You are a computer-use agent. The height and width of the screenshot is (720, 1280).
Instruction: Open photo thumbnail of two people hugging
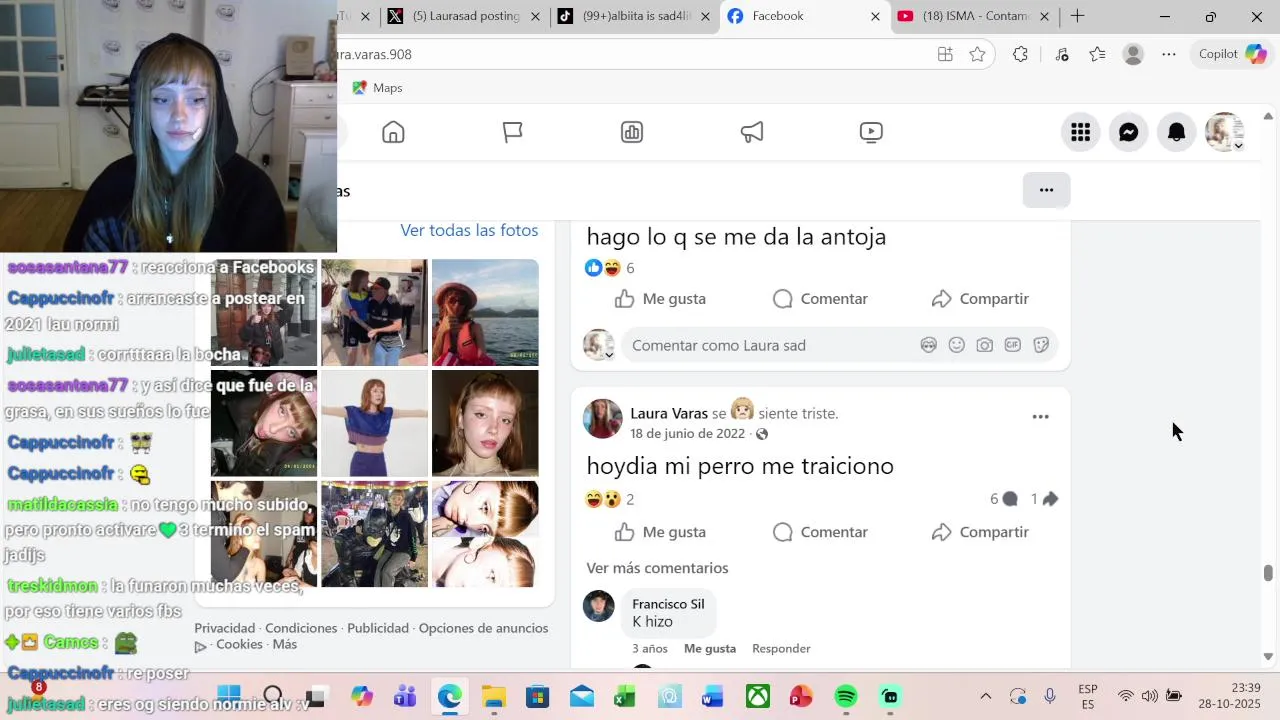click(x=374, y=312)
